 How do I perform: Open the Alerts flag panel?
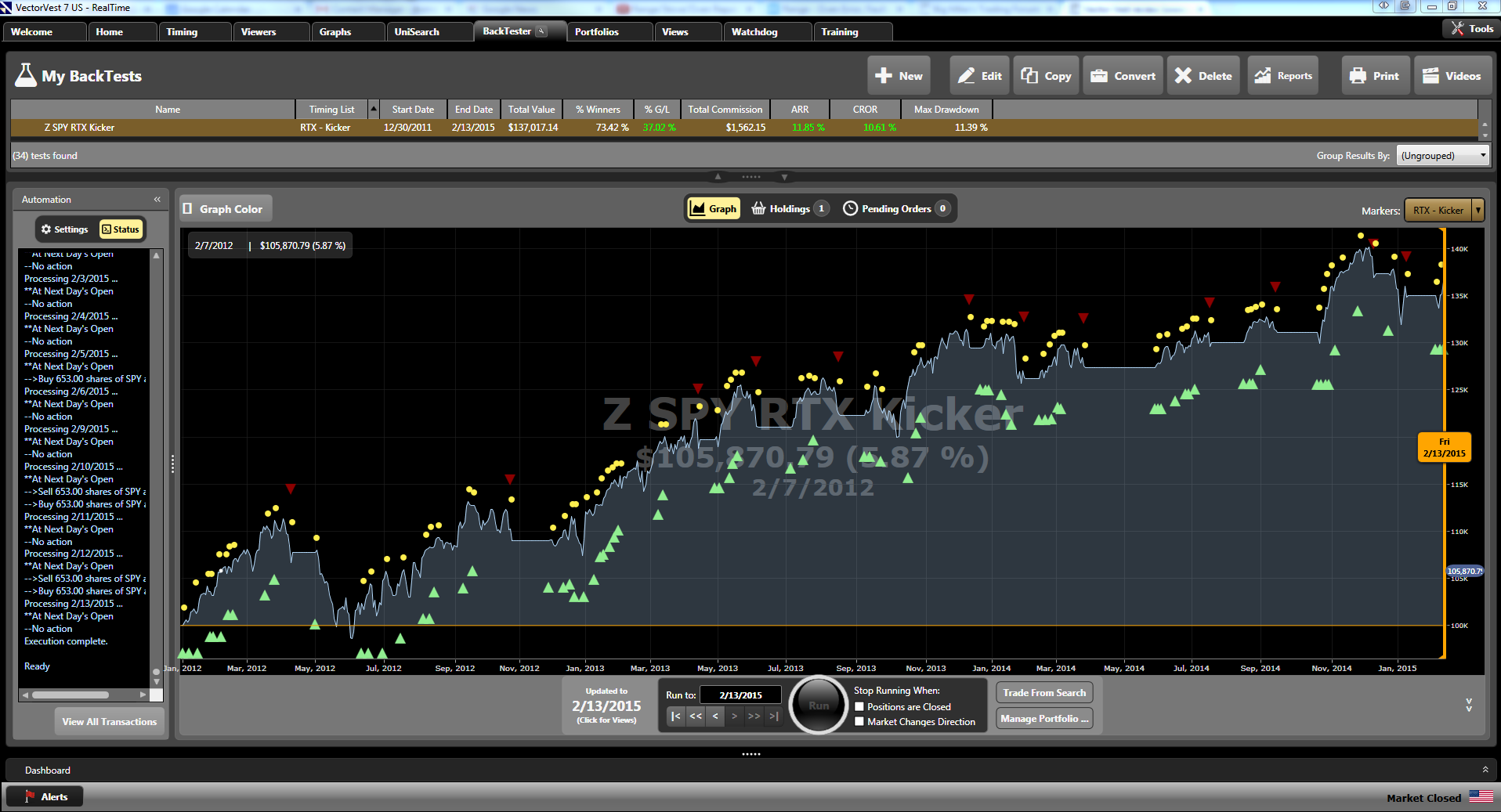(x=45, y=796)
